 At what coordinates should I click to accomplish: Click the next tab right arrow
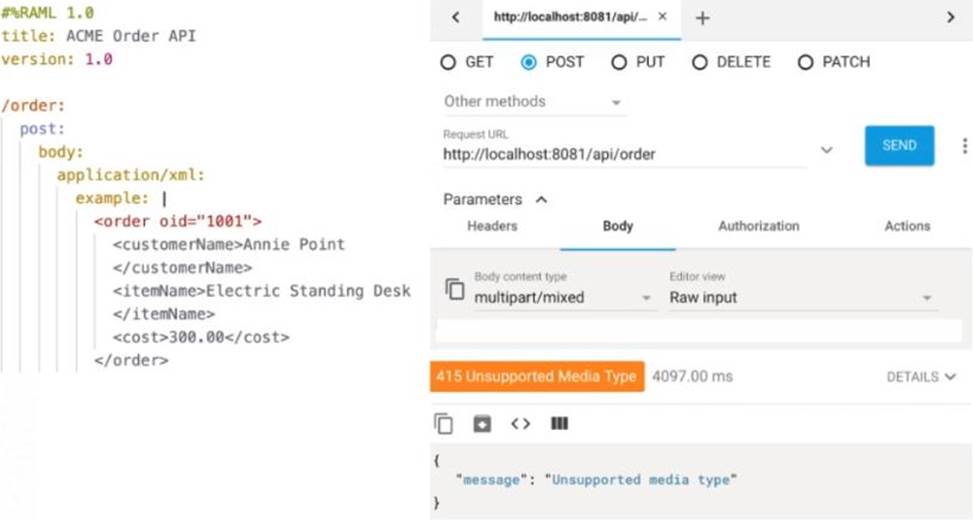[x=950, y=18]
